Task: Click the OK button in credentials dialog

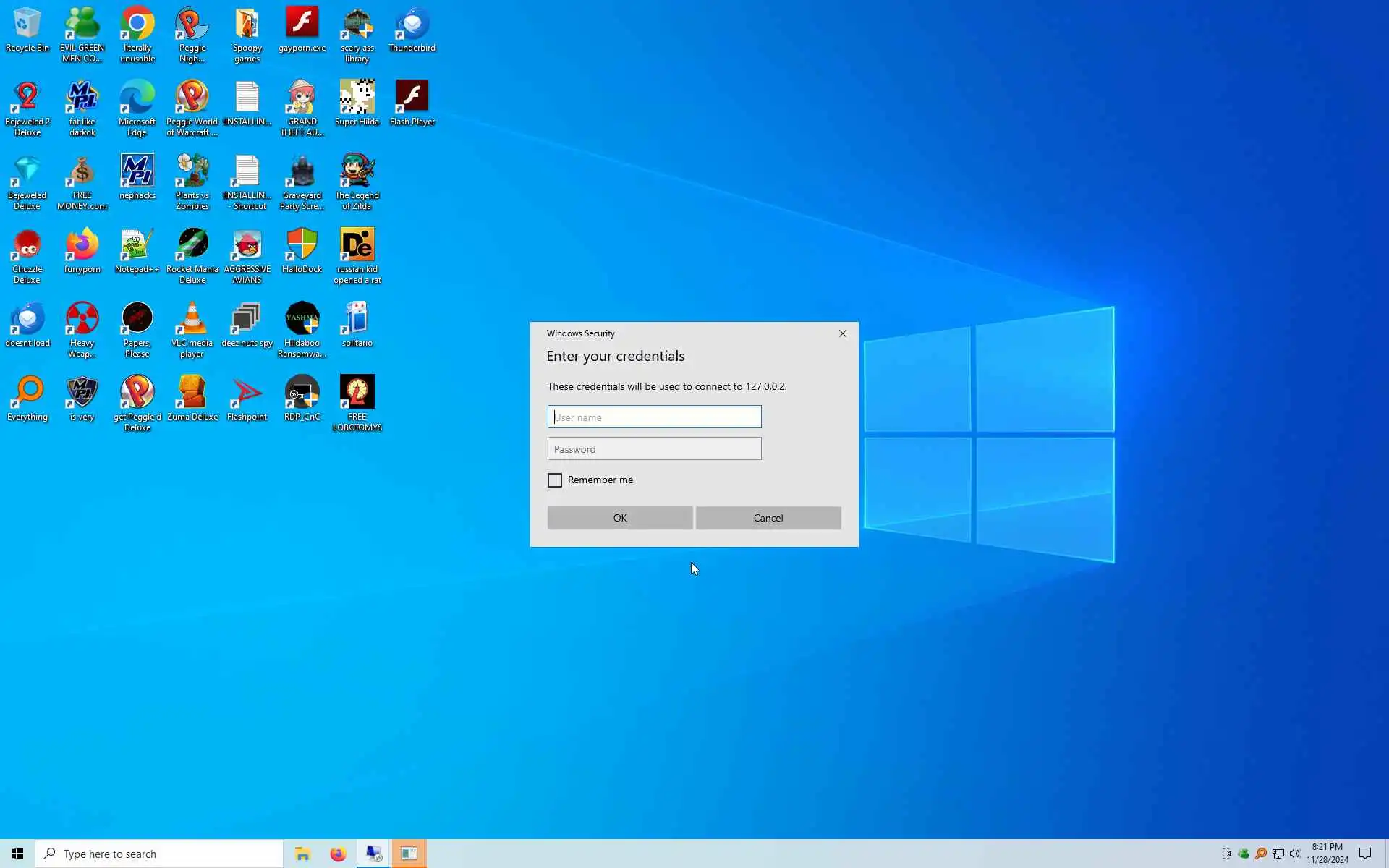Action: point(619,518)
